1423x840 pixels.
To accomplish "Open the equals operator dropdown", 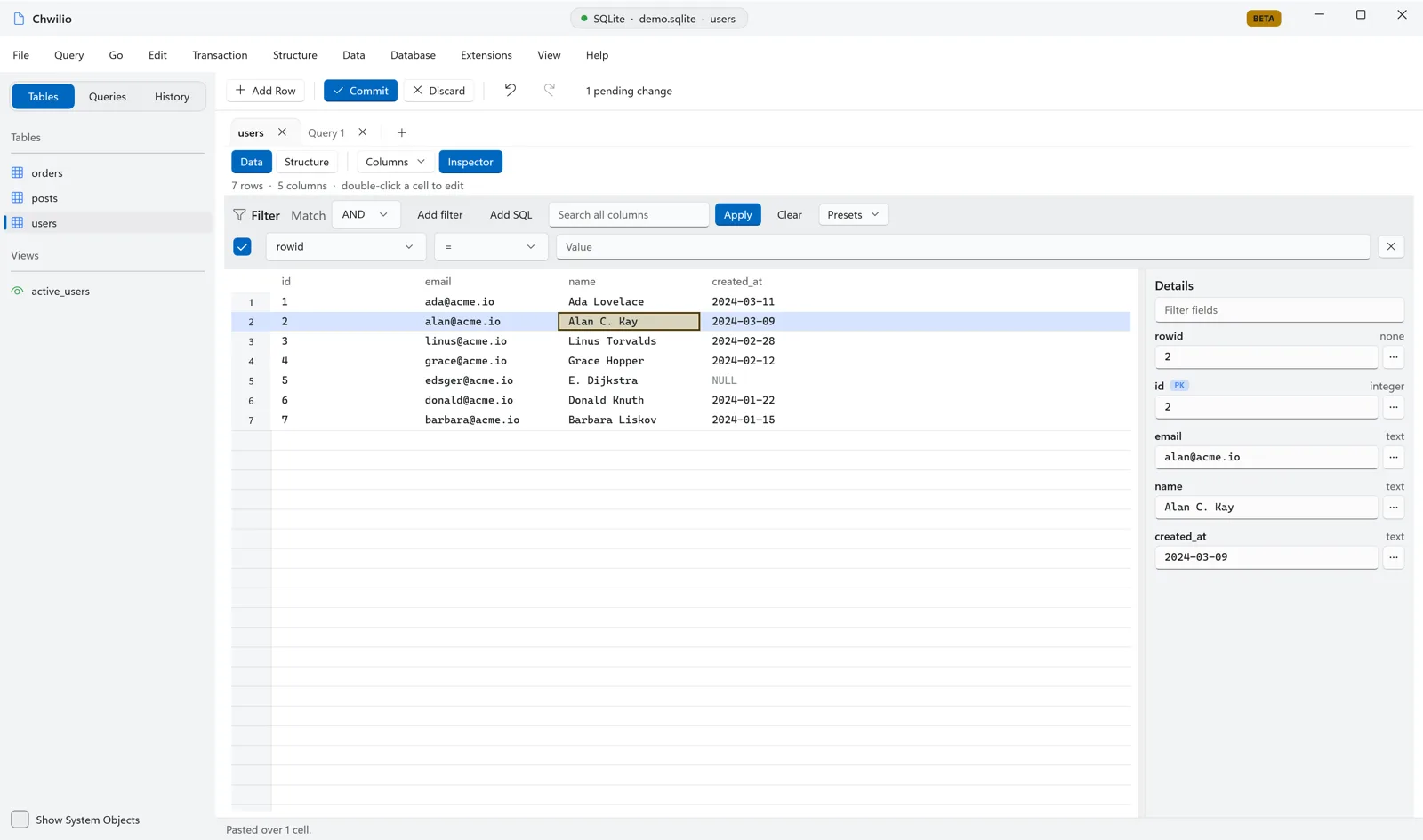I will coord(490,246).
